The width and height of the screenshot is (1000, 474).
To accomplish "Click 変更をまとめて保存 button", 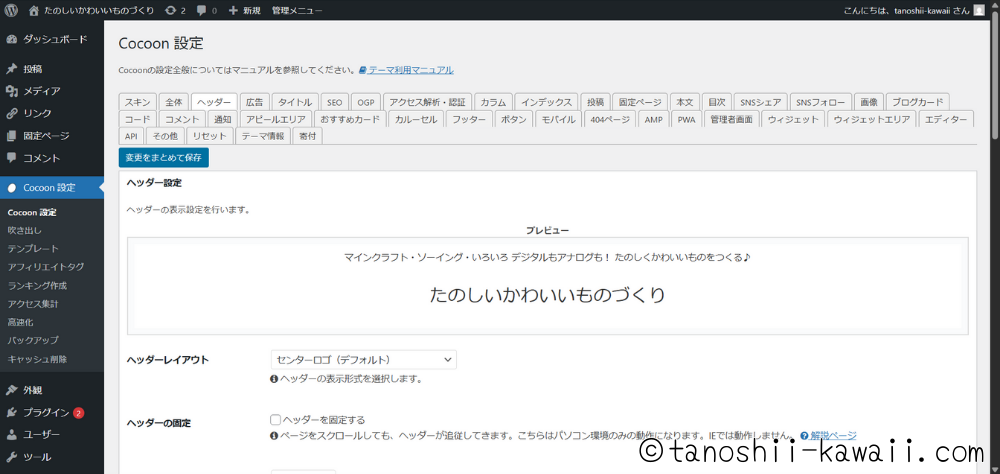I will click(x=164, y=158).
